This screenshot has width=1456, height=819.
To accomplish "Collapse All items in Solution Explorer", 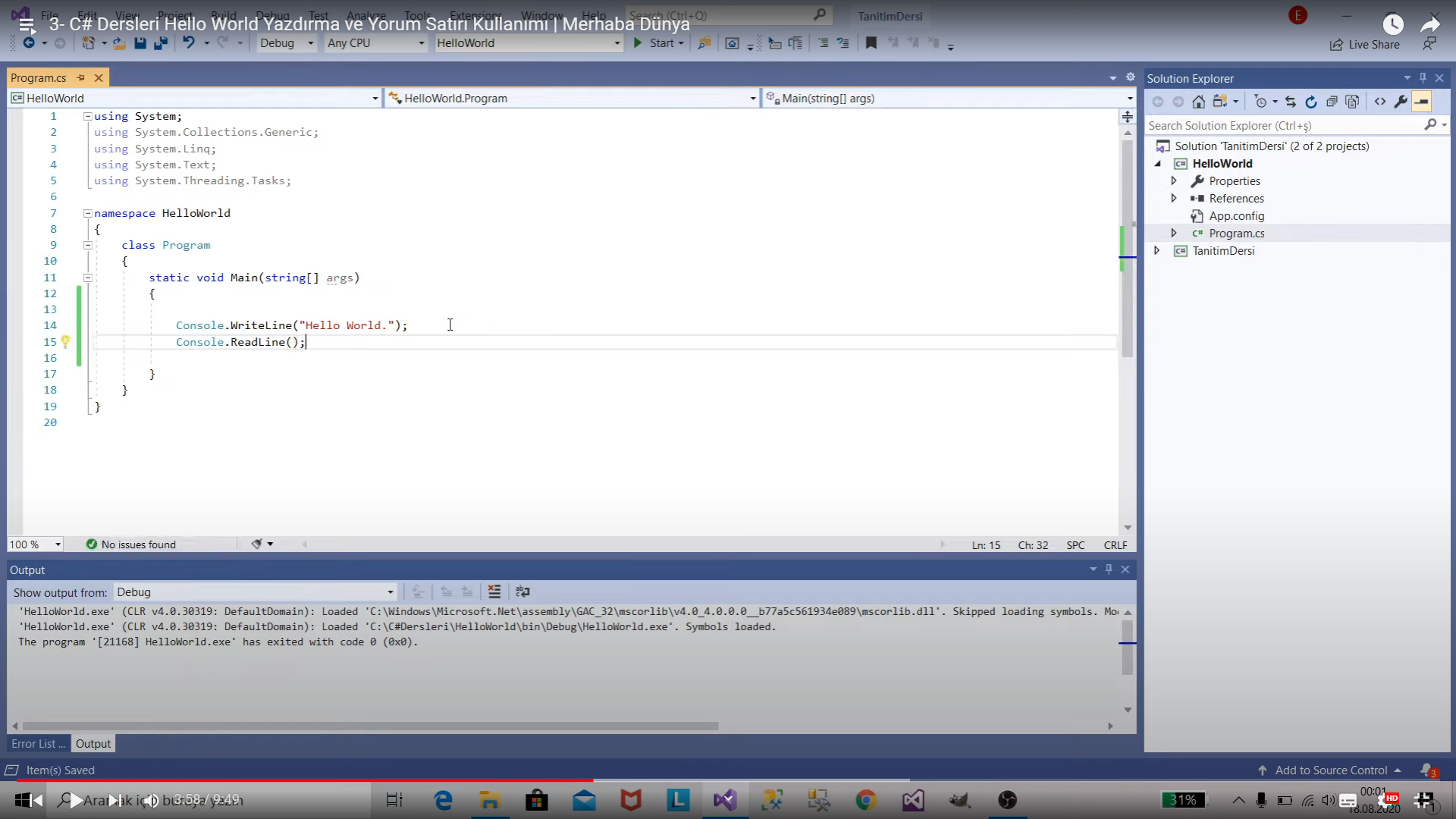I will click(1332, 101).
